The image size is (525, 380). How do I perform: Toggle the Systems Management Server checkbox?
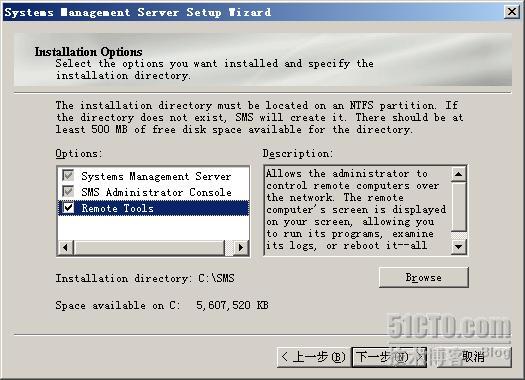pos(68,175)
